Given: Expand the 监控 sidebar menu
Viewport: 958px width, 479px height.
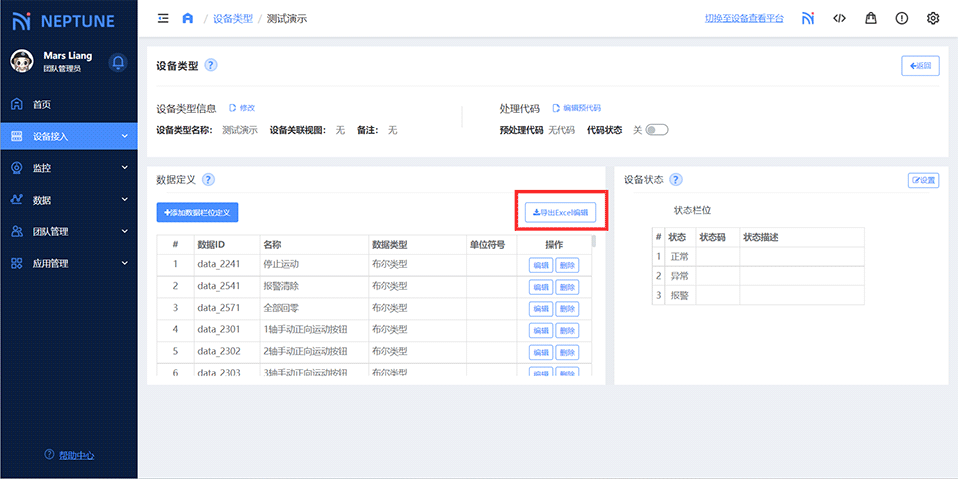Looking at the screenshot, I should click(68, 168).
